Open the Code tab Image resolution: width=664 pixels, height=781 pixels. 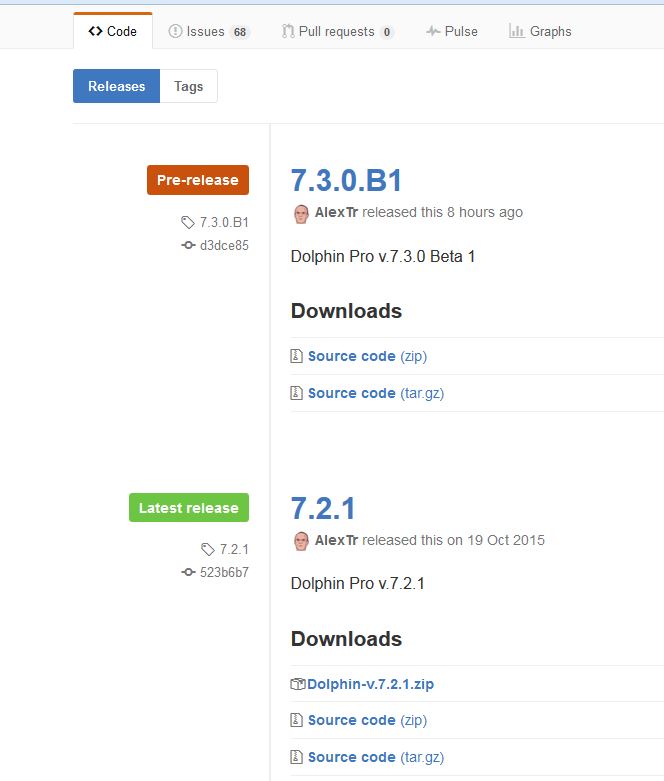pos(112,31)
